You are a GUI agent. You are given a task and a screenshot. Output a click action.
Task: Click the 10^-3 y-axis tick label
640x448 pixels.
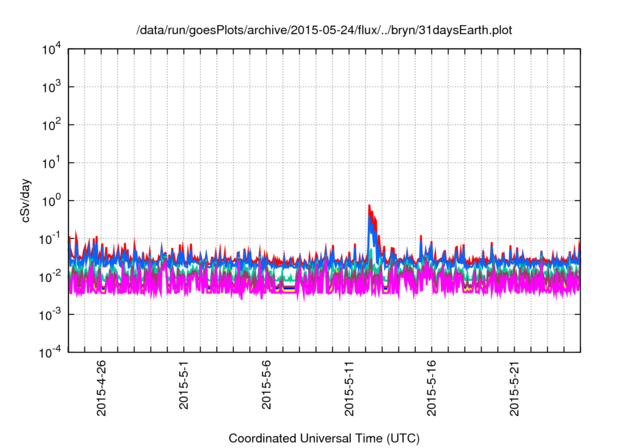pos(50,314)
